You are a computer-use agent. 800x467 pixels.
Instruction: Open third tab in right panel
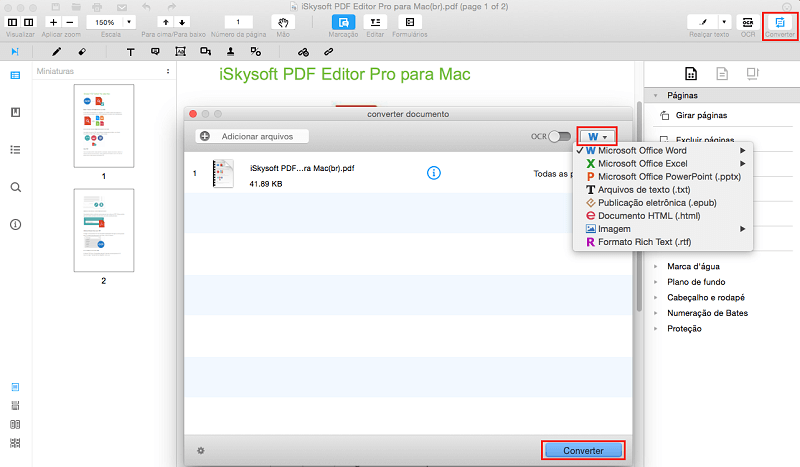753,74
